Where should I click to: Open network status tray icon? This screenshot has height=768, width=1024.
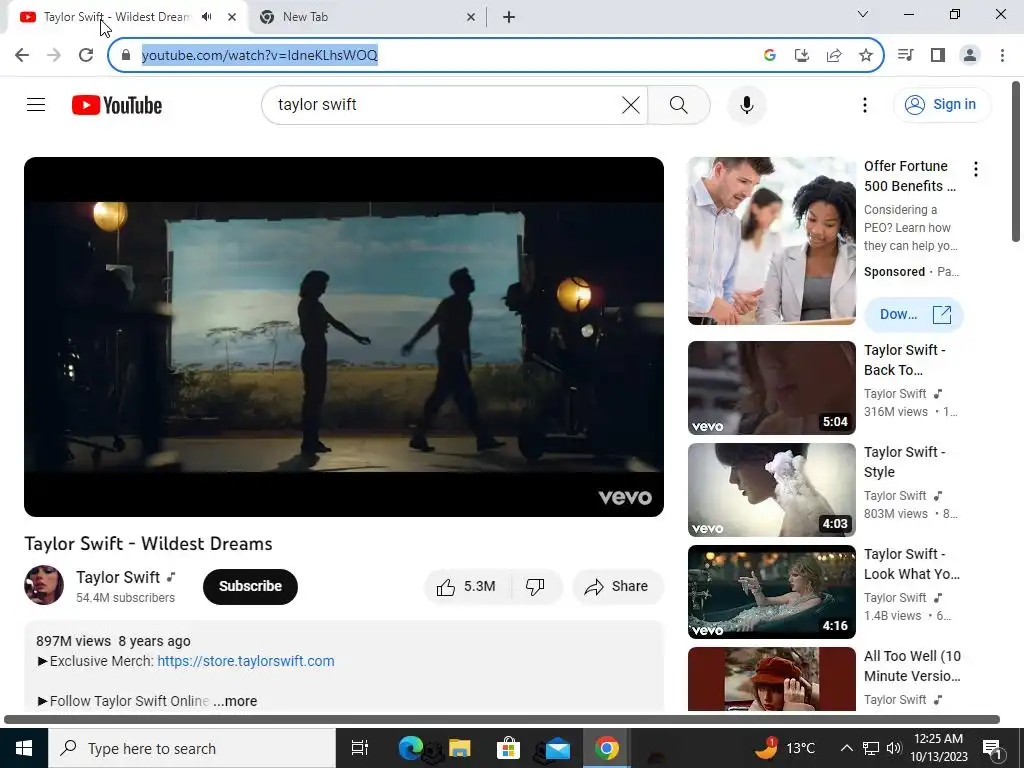[x=871, y=748]
